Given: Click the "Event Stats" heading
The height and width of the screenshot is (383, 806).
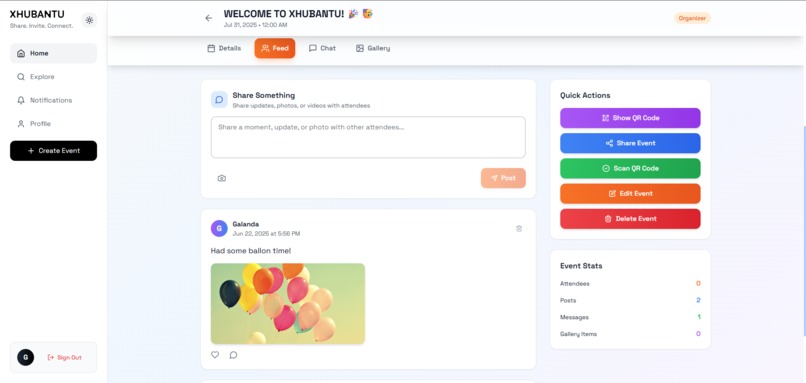Looking at the screenshot, I should [x=581, y=266].
